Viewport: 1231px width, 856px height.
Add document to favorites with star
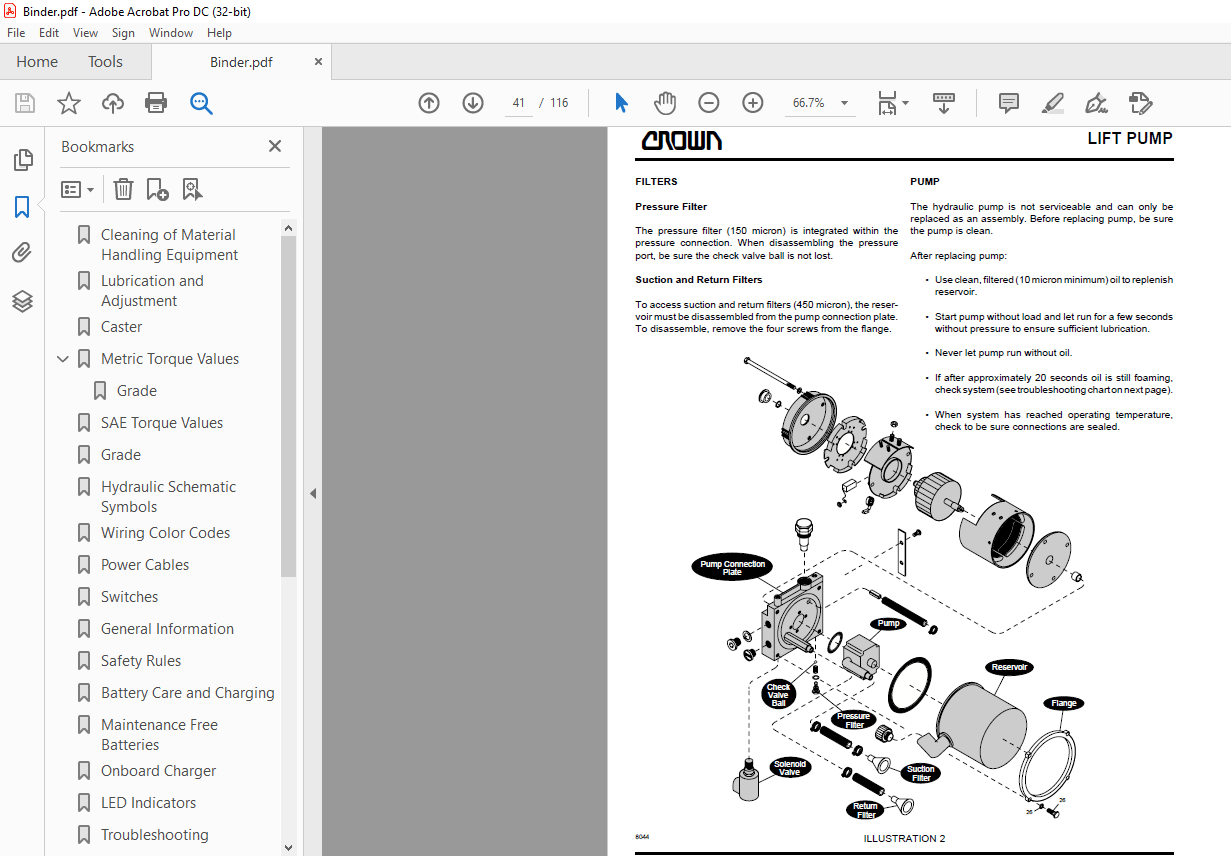[x=68, y=103]
